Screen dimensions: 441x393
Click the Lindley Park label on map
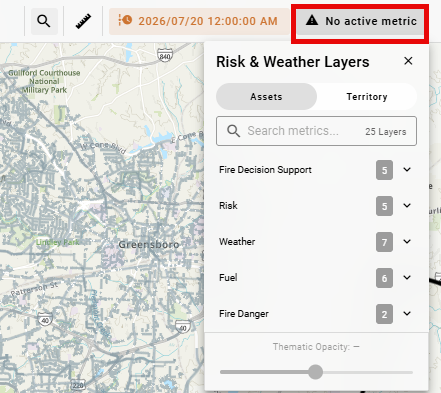coord(58,242)
